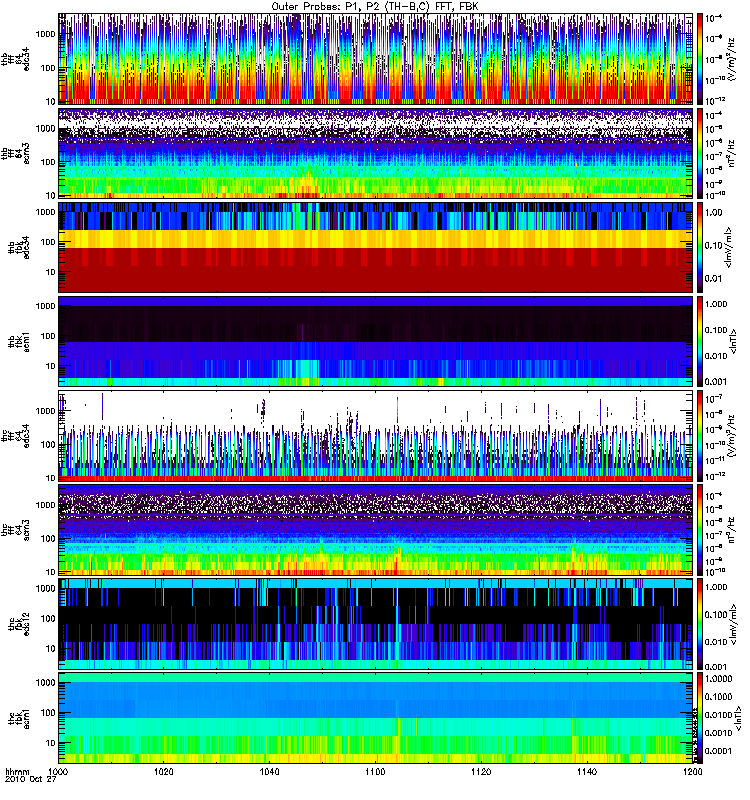
Task: Click the (V/m)²/Hz unit label of thc edc34 color bar
Action: [x=731, y=436]
